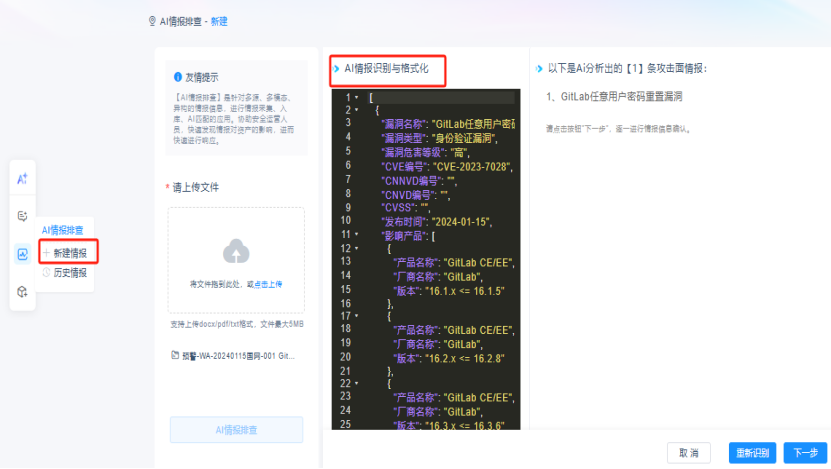Open the cube sidebar icon at the bottom
This screenshot has height=469, width=831.
click(x=22, y=292)
